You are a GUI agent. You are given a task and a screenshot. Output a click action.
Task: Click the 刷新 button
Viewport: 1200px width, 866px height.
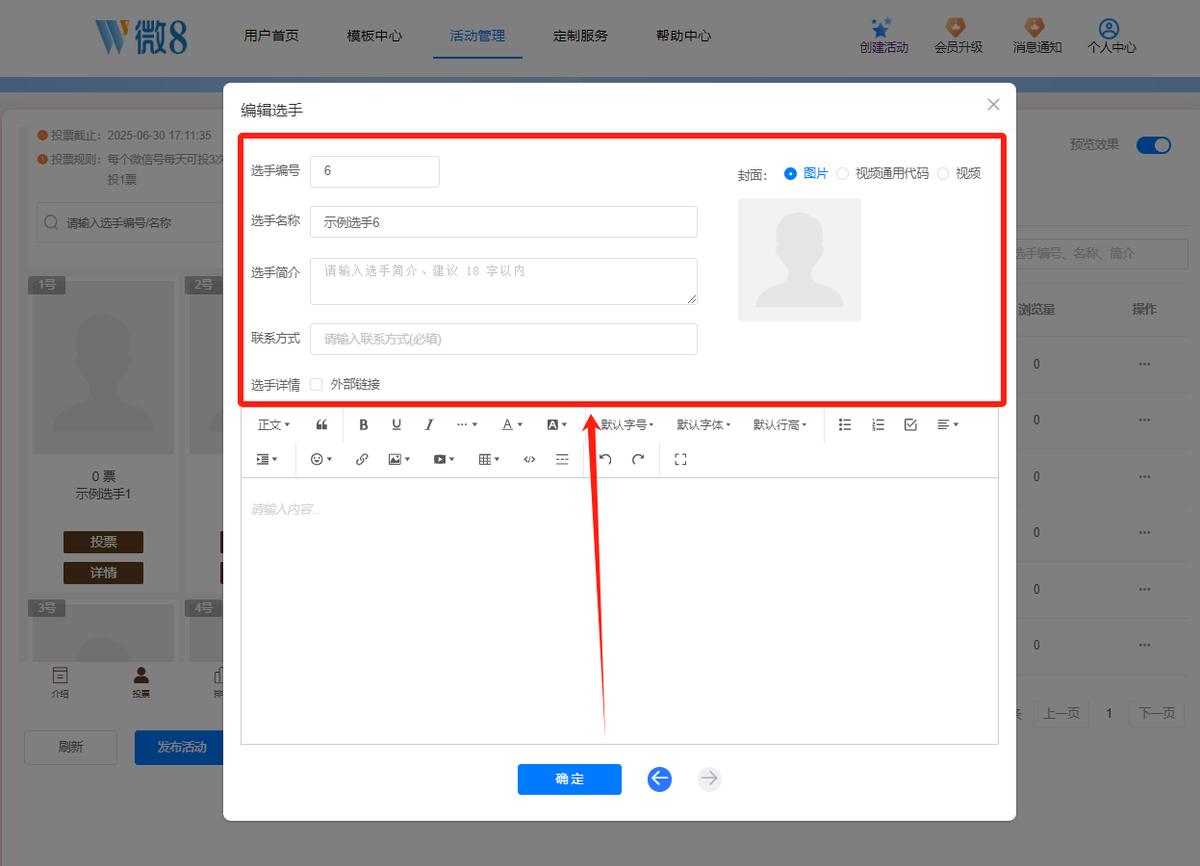pyautogui.click(x=71, y=747)
